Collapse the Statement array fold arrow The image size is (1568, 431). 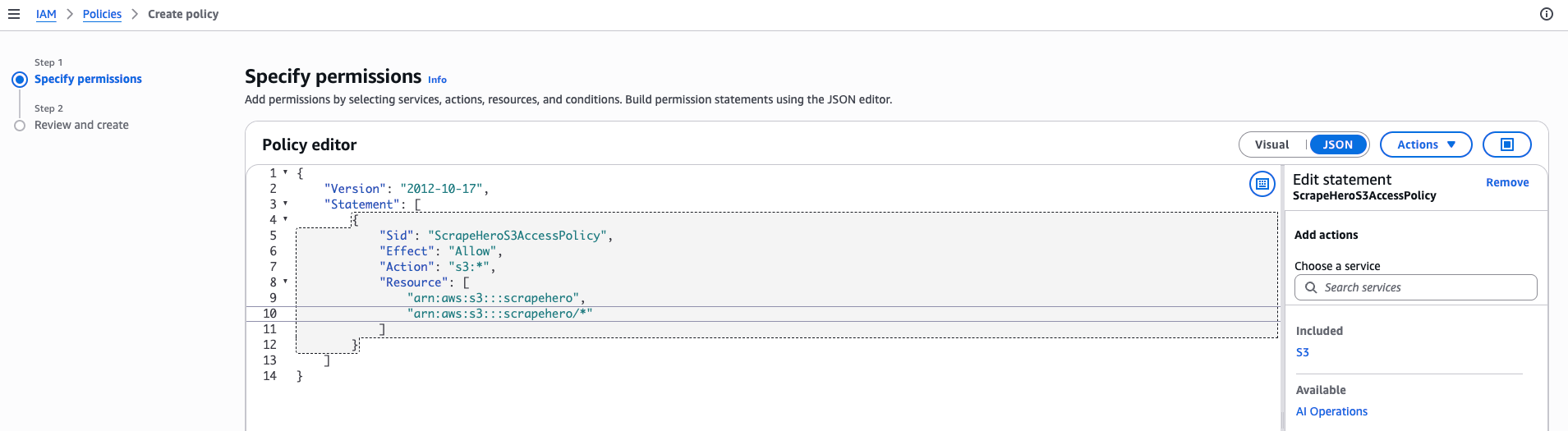(x=285, y=204)
